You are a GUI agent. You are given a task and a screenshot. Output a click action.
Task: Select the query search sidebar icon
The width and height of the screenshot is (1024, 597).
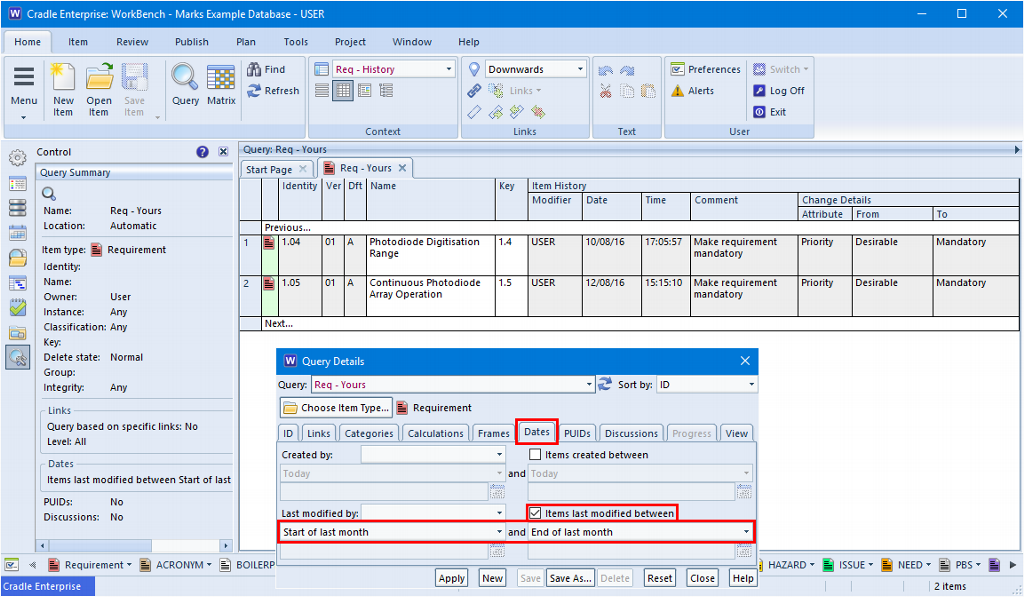[18, 357]
